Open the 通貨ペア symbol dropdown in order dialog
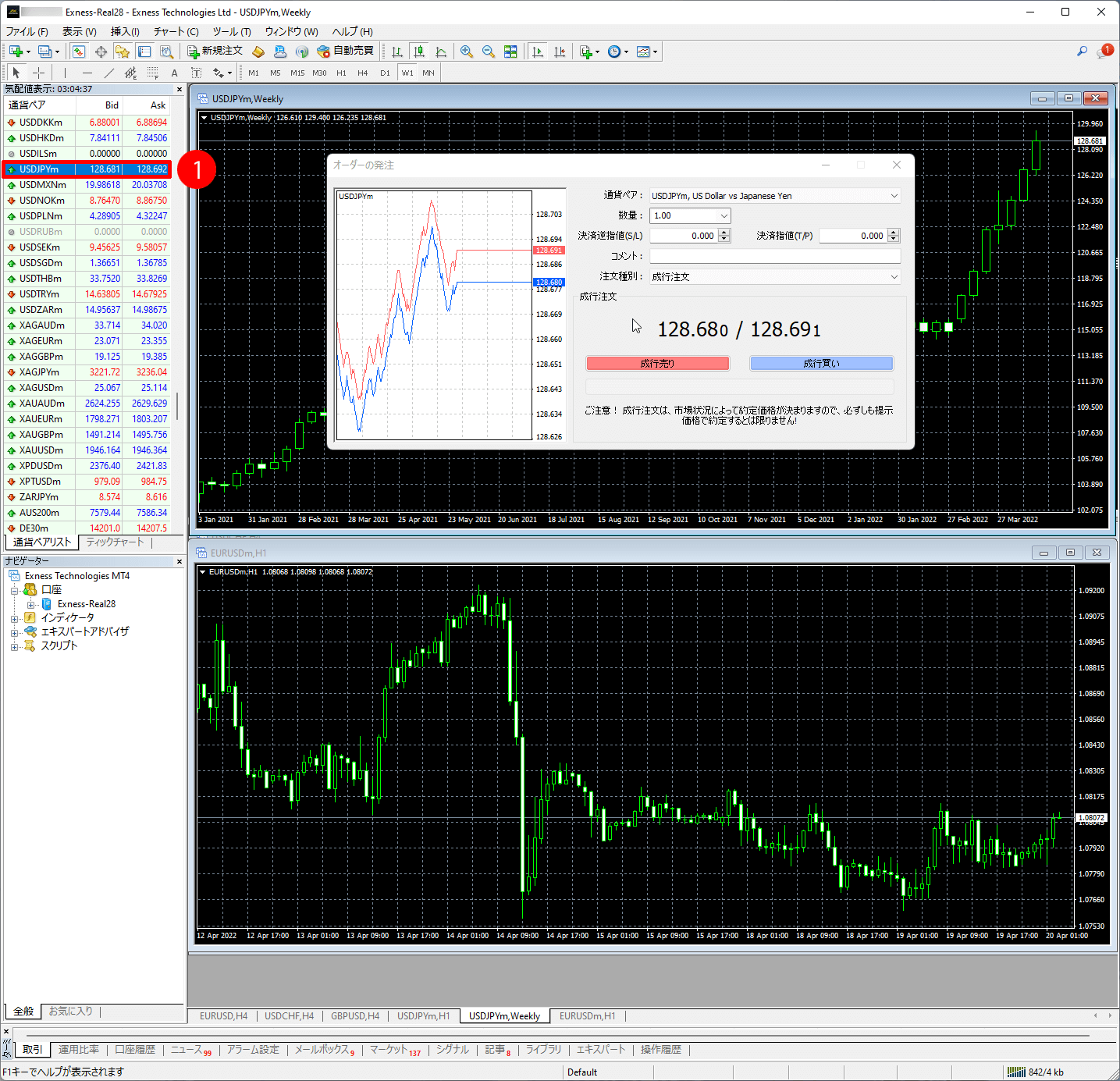Screen dimensions: 1120x1081 point(775,196)
